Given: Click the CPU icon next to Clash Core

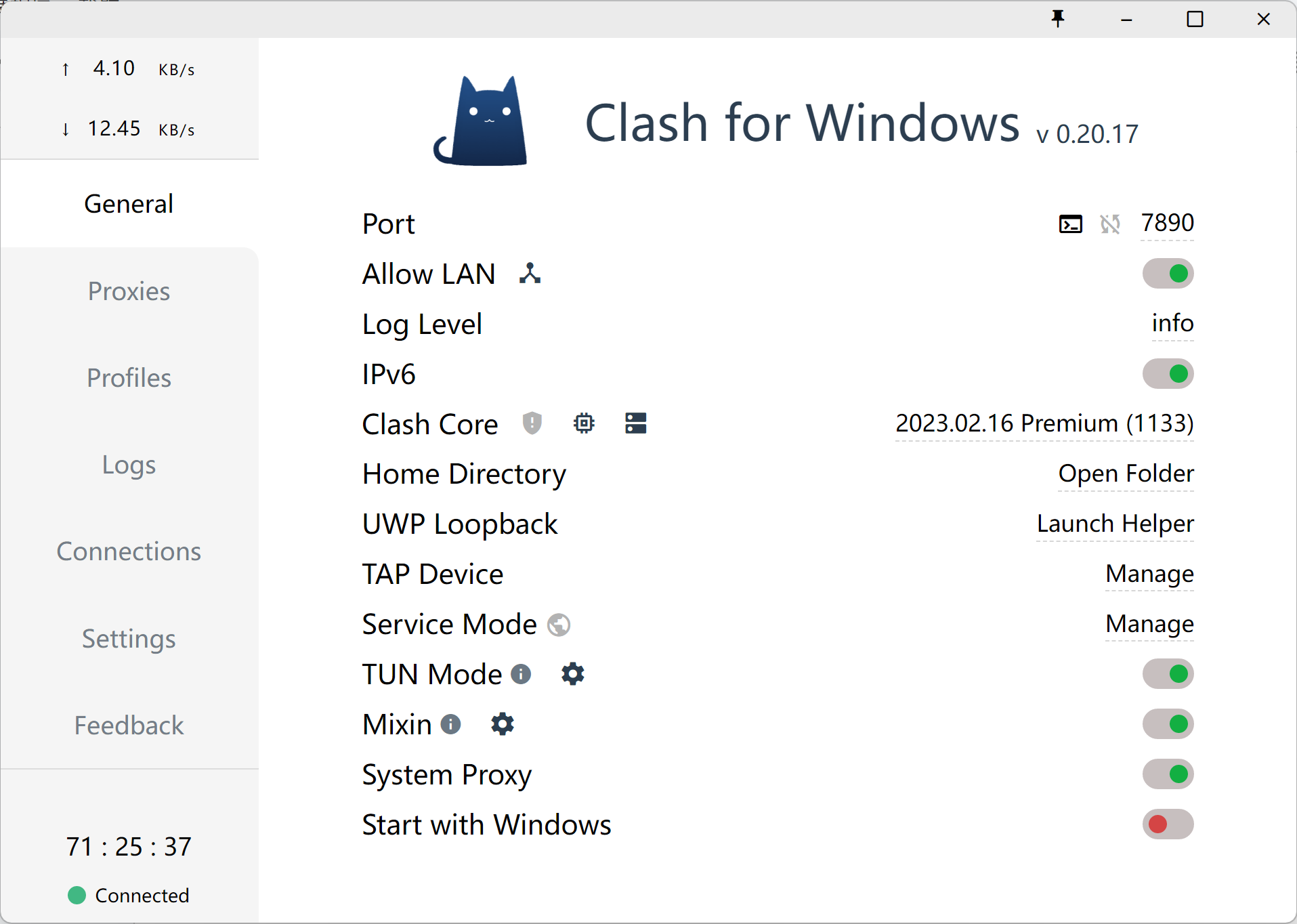Looking at the screenshot, I should point(584,423).
